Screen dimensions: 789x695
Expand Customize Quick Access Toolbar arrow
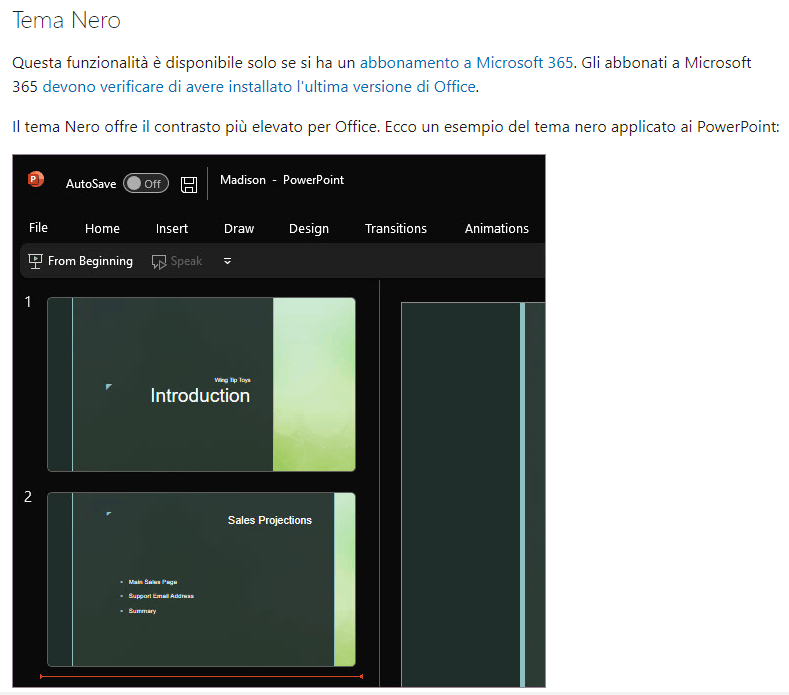click(x=227, y=261)
